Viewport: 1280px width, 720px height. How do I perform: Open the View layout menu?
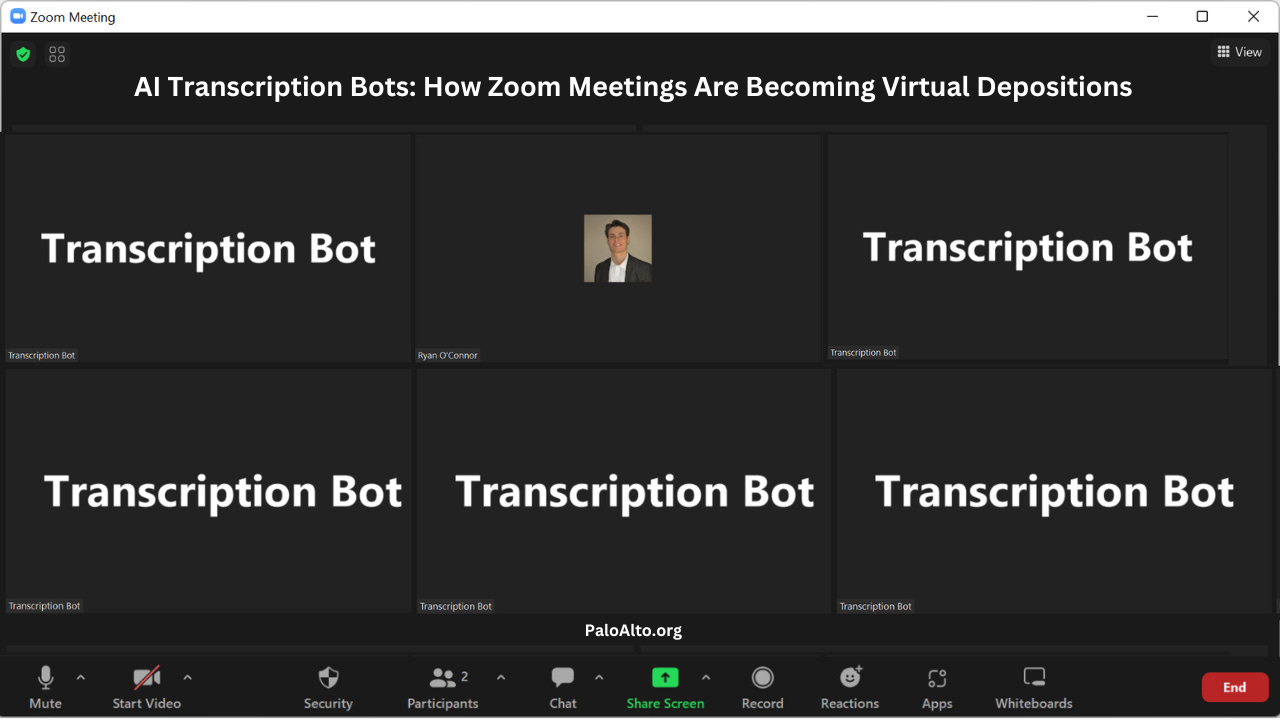[1240, 52]
